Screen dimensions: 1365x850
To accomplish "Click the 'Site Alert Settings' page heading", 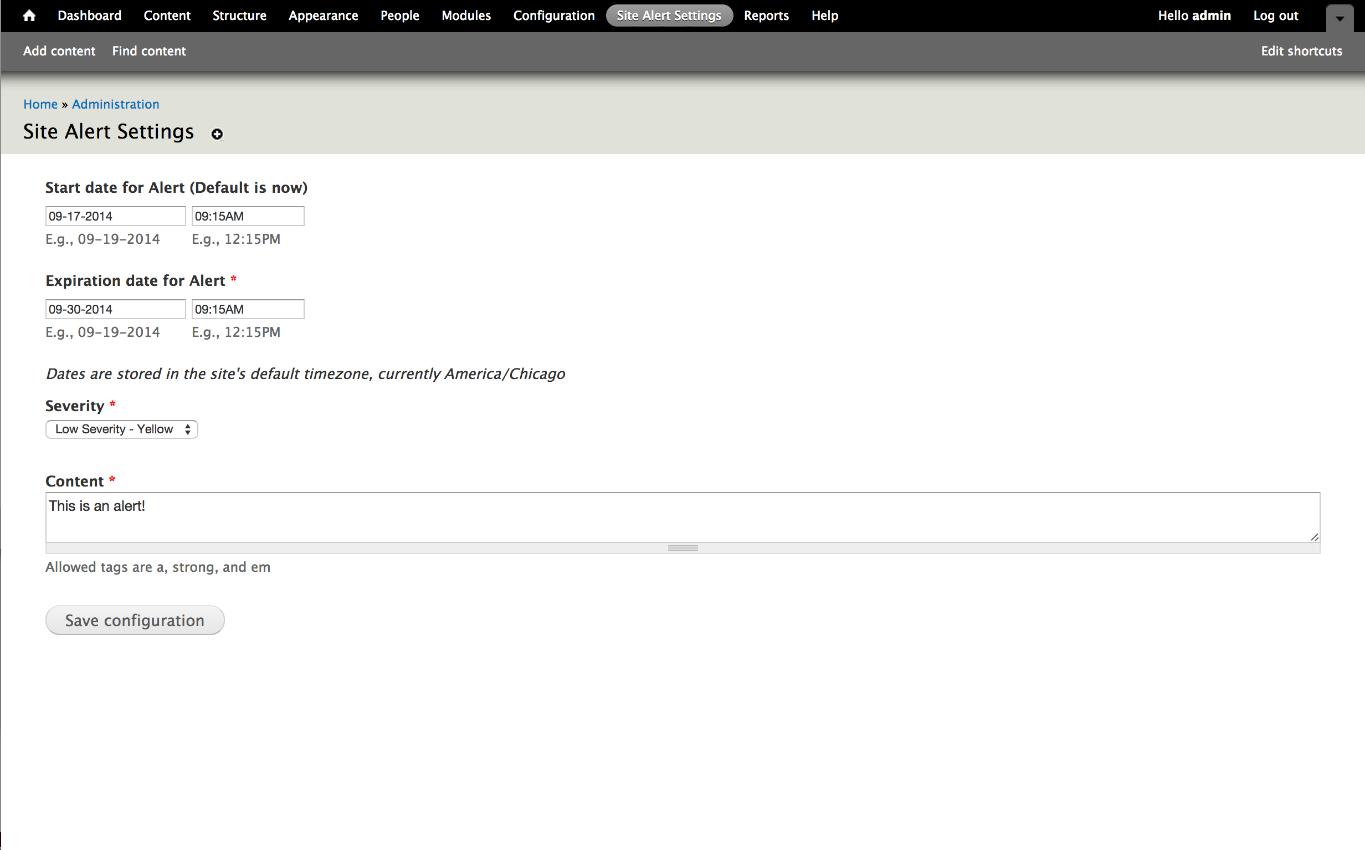I will click(x=109, y=132).
